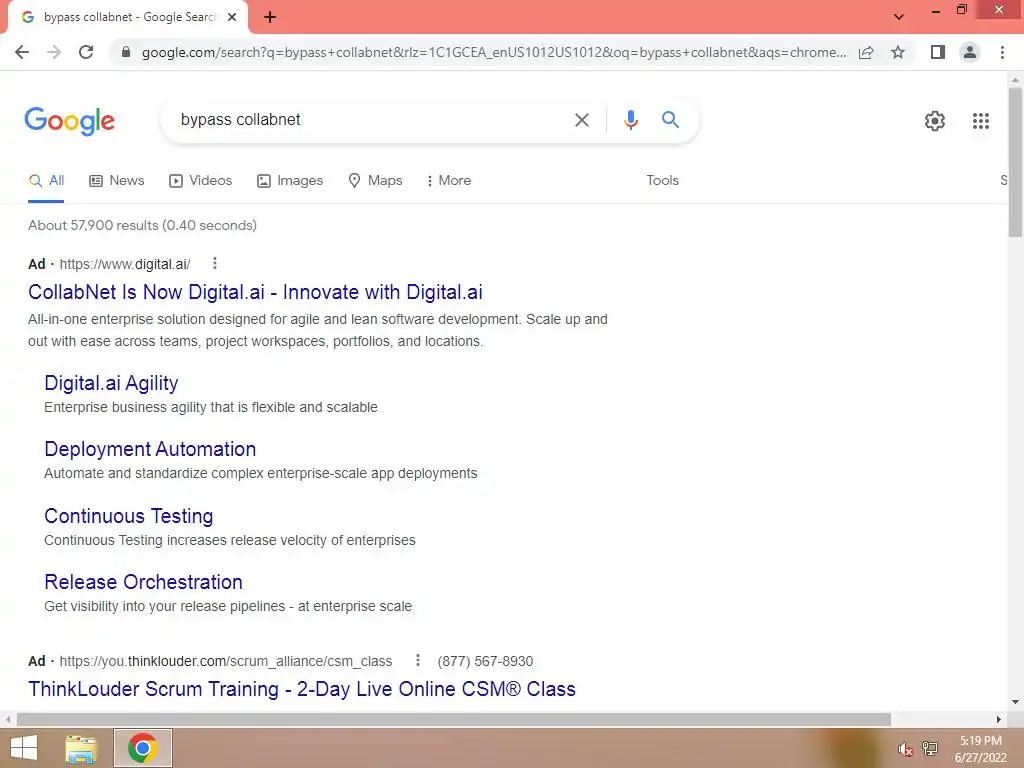Open the Google apps grid

pos(980,121)
